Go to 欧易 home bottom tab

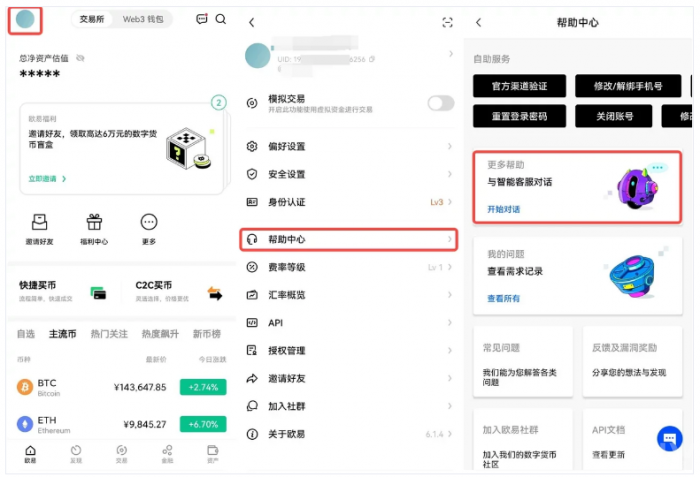(30, 454)
